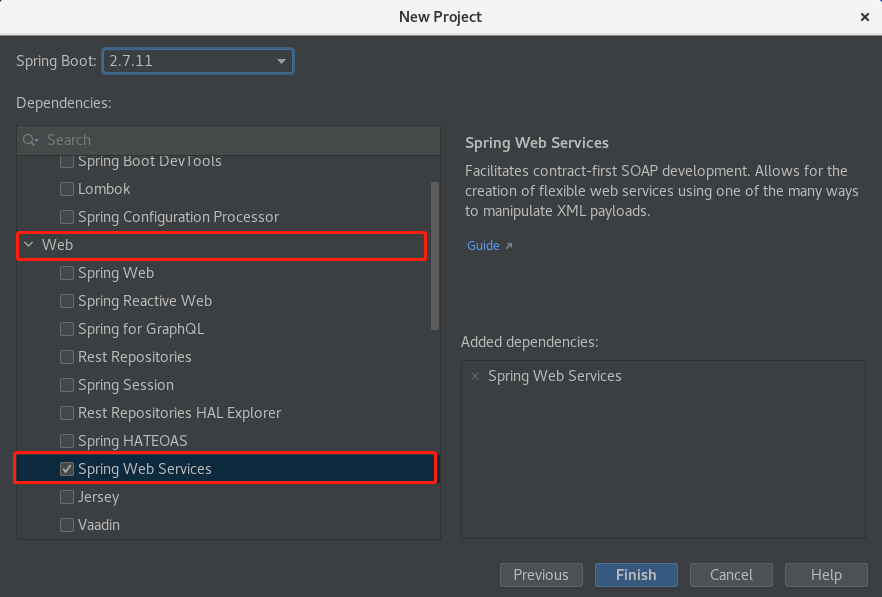This screenshot has width=882, height=597.
Task: Click the Jersey label text
Action: [x=98, y=497]
